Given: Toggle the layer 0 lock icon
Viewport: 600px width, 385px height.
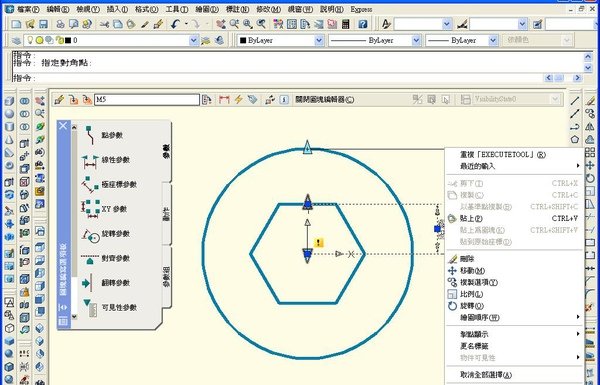Looking at the screenshot, I should 59,40.
